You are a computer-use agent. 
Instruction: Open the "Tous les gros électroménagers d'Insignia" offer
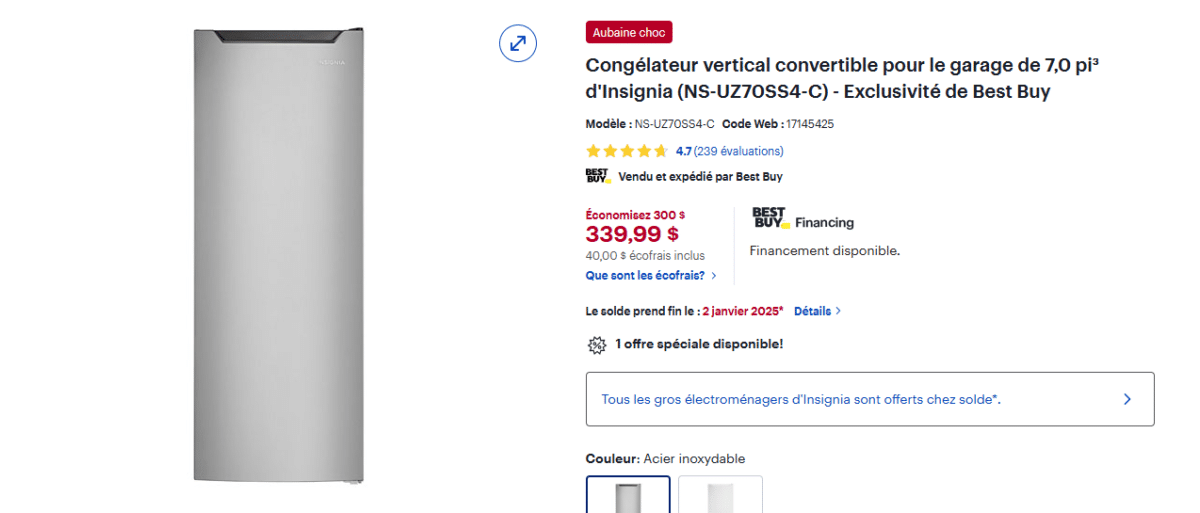[x=800, y=399]
